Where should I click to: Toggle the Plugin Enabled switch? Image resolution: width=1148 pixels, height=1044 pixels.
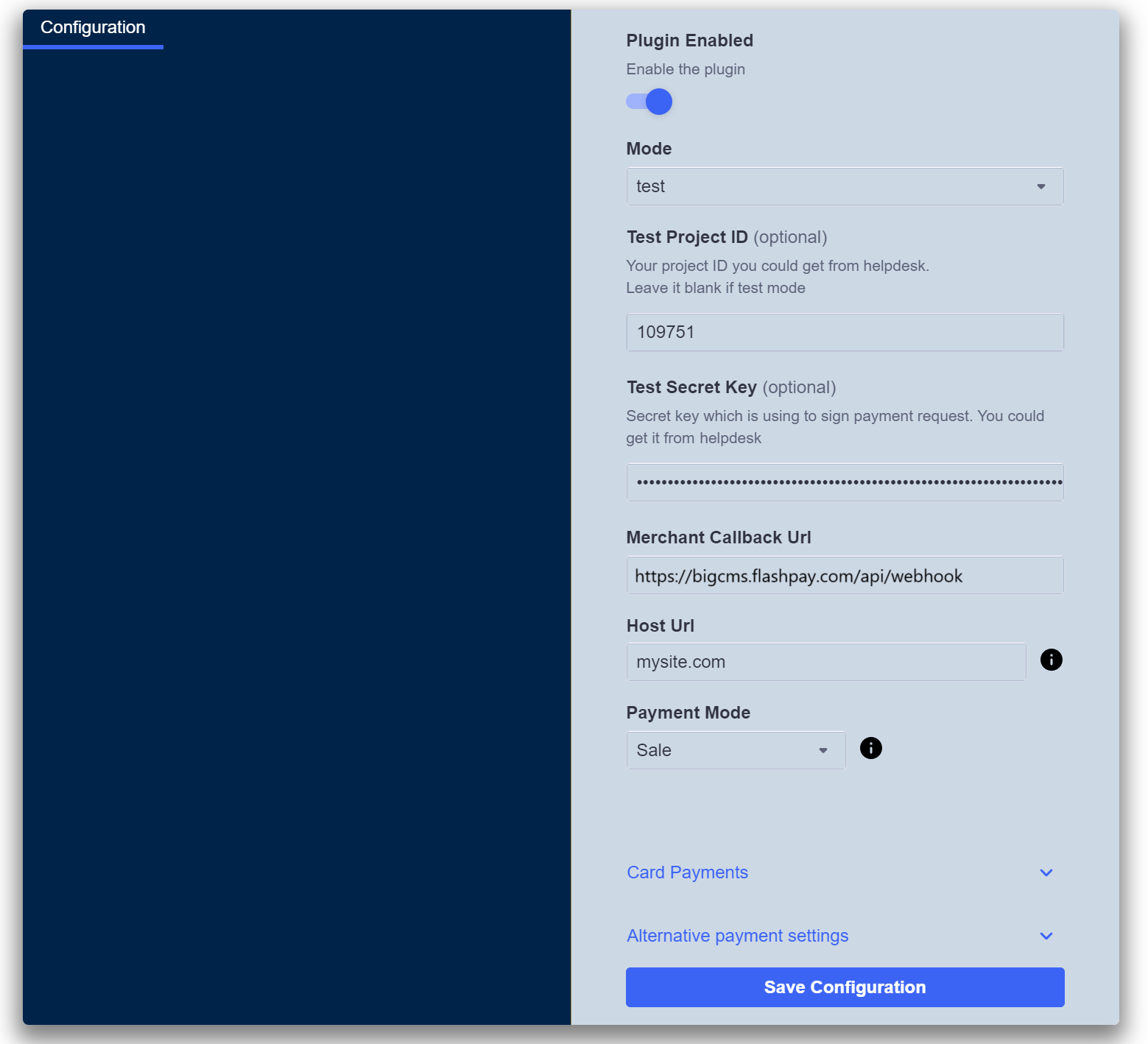[649, 102]
